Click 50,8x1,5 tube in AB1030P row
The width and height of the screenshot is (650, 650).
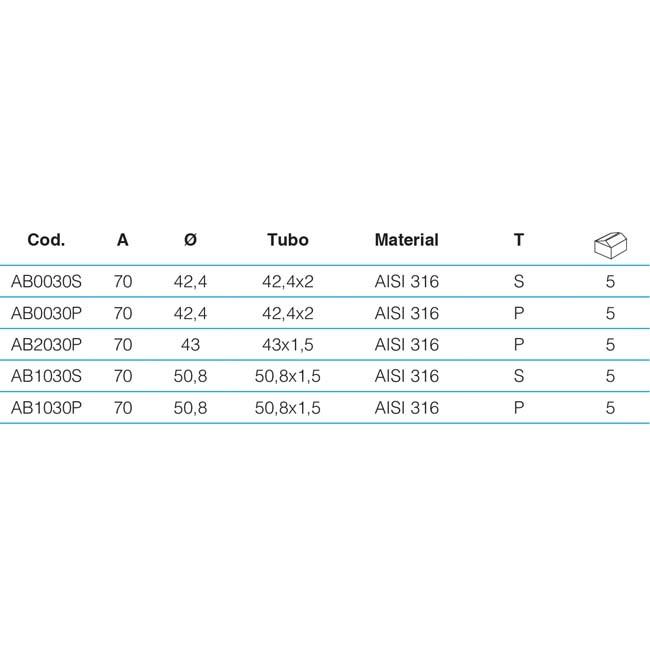click(x=288, y=408)
